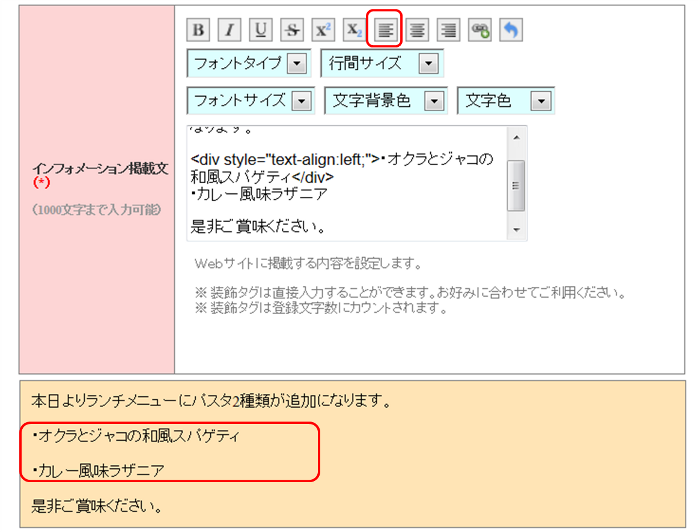The height and width of the screenshot is (532, 700).
Task: Apply underline formatting icon
Action: (x=261, y=30)
